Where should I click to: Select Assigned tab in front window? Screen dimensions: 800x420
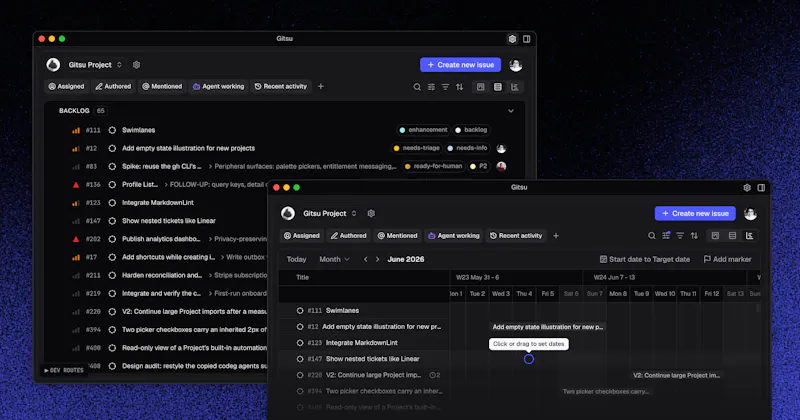click(x=301, y=236)
